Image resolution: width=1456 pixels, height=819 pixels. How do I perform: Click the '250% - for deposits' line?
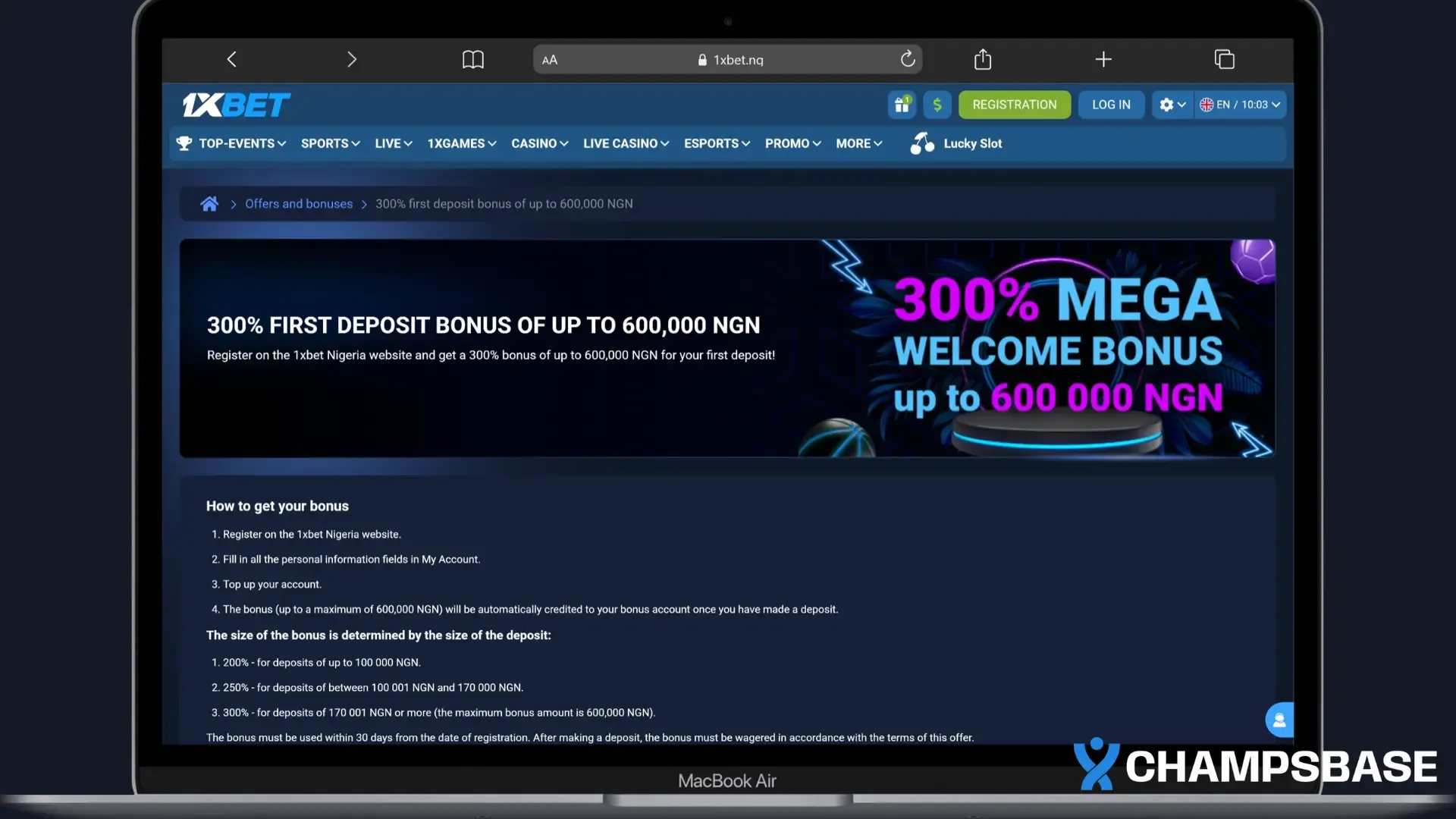pyautogui.click(x=373, y=688)
